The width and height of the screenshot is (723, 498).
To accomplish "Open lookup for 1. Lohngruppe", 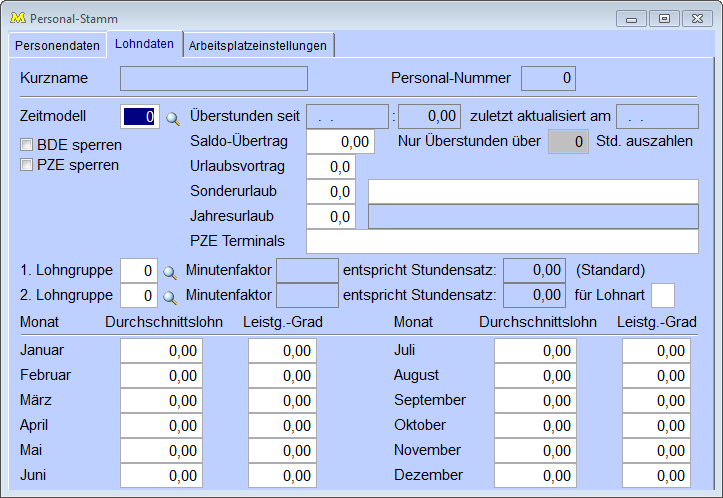I will 170,271.
